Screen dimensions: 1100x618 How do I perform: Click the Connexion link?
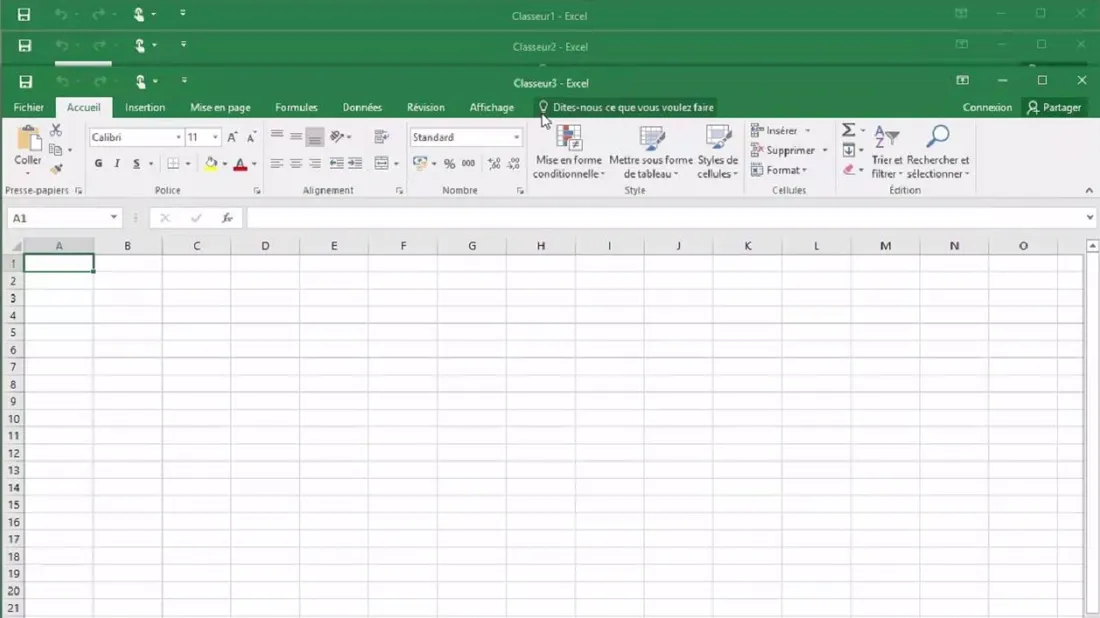[x=987, y=108]
